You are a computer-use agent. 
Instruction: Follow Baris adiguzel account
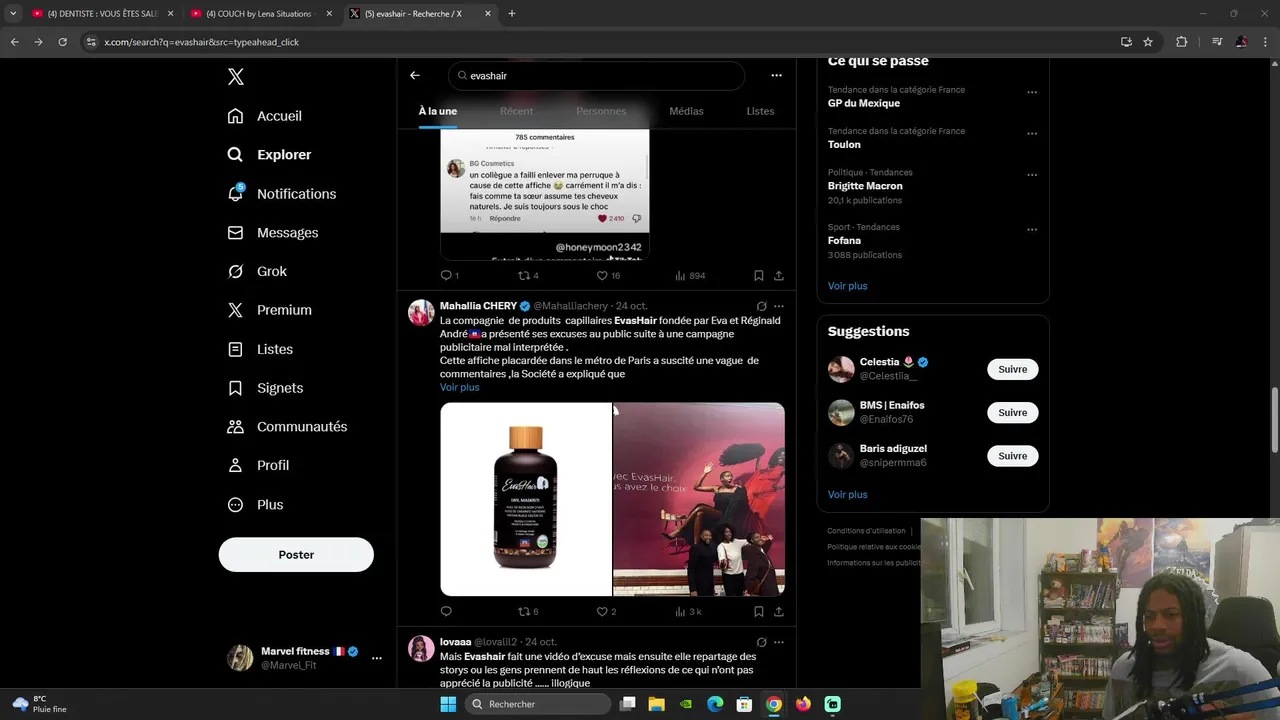point(1012,455)
